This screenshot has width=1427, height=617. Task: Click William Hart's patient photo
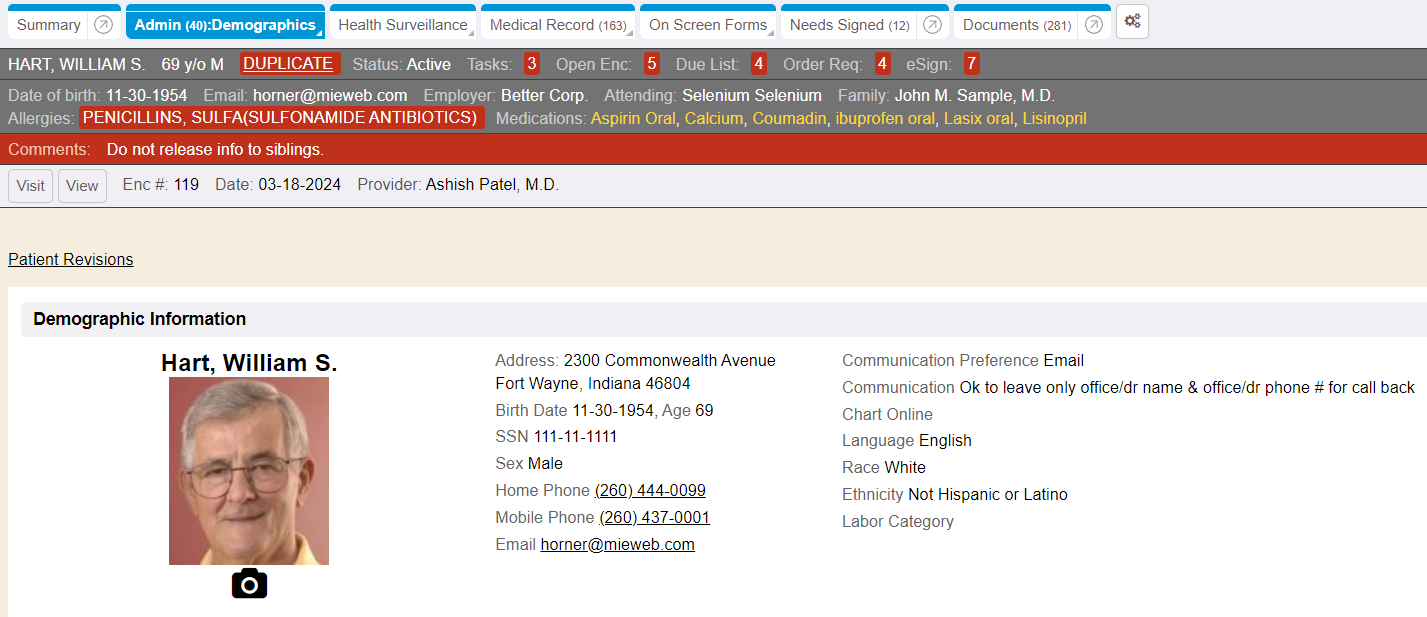point(249,471)
